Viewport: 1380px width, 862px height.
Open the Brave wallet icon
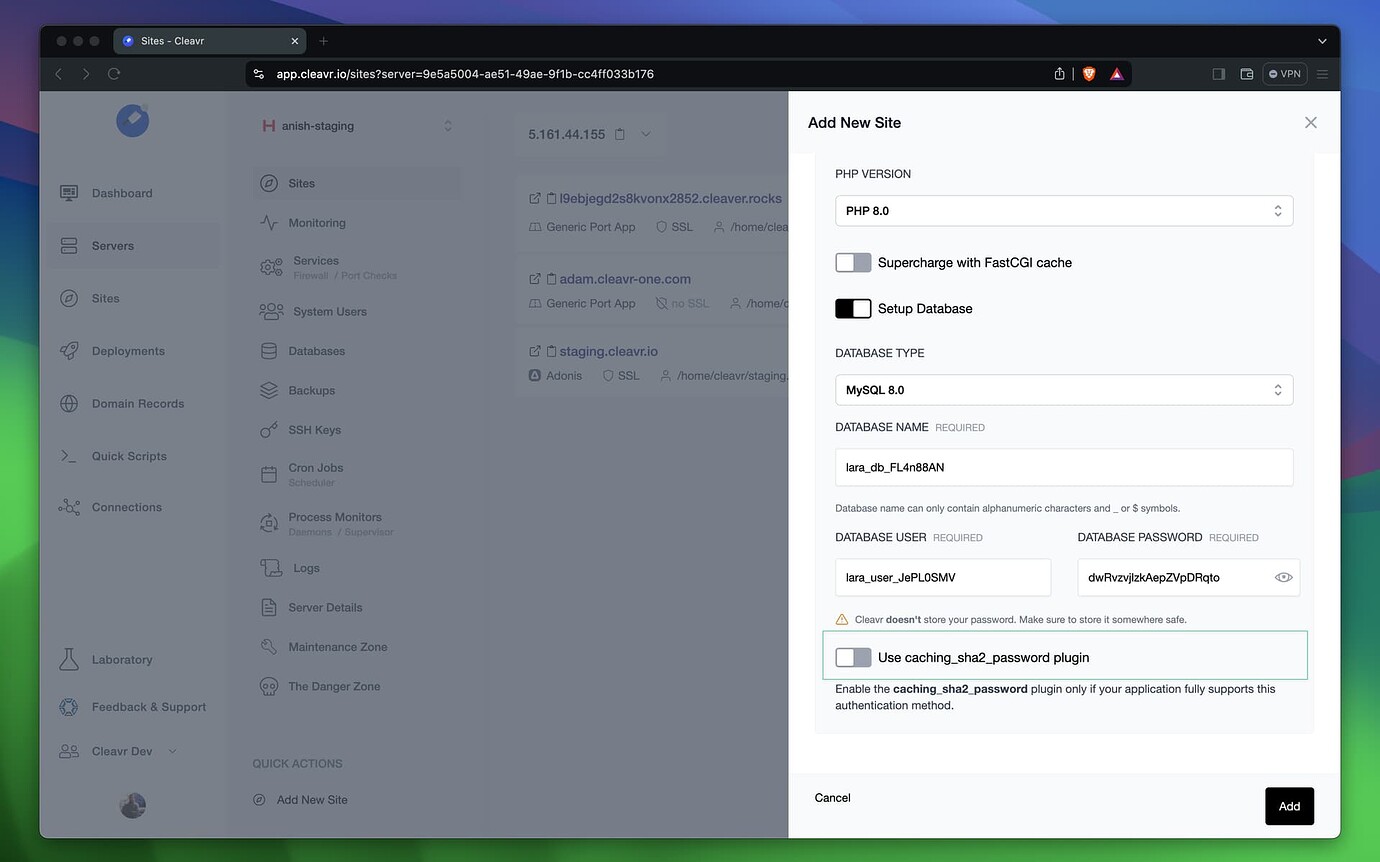(1246, 74)
